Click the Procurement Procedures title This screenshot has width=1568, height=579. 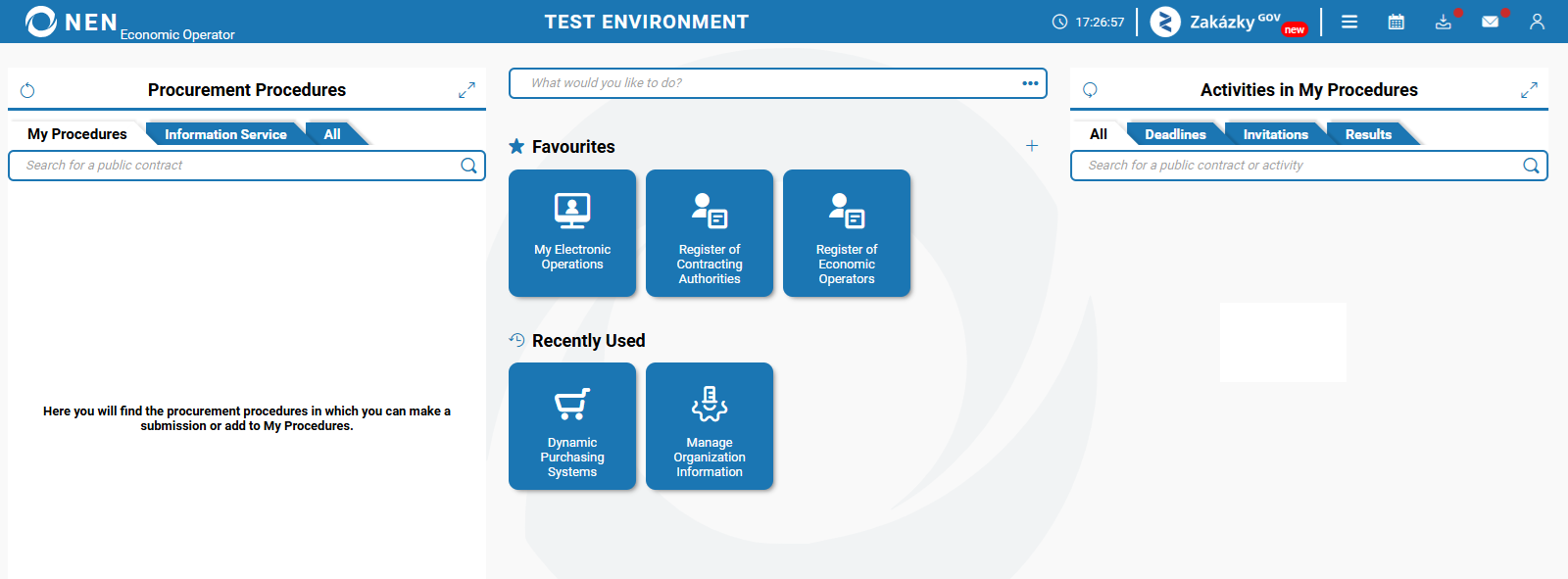pyautogui.click(x=247, y=90)
